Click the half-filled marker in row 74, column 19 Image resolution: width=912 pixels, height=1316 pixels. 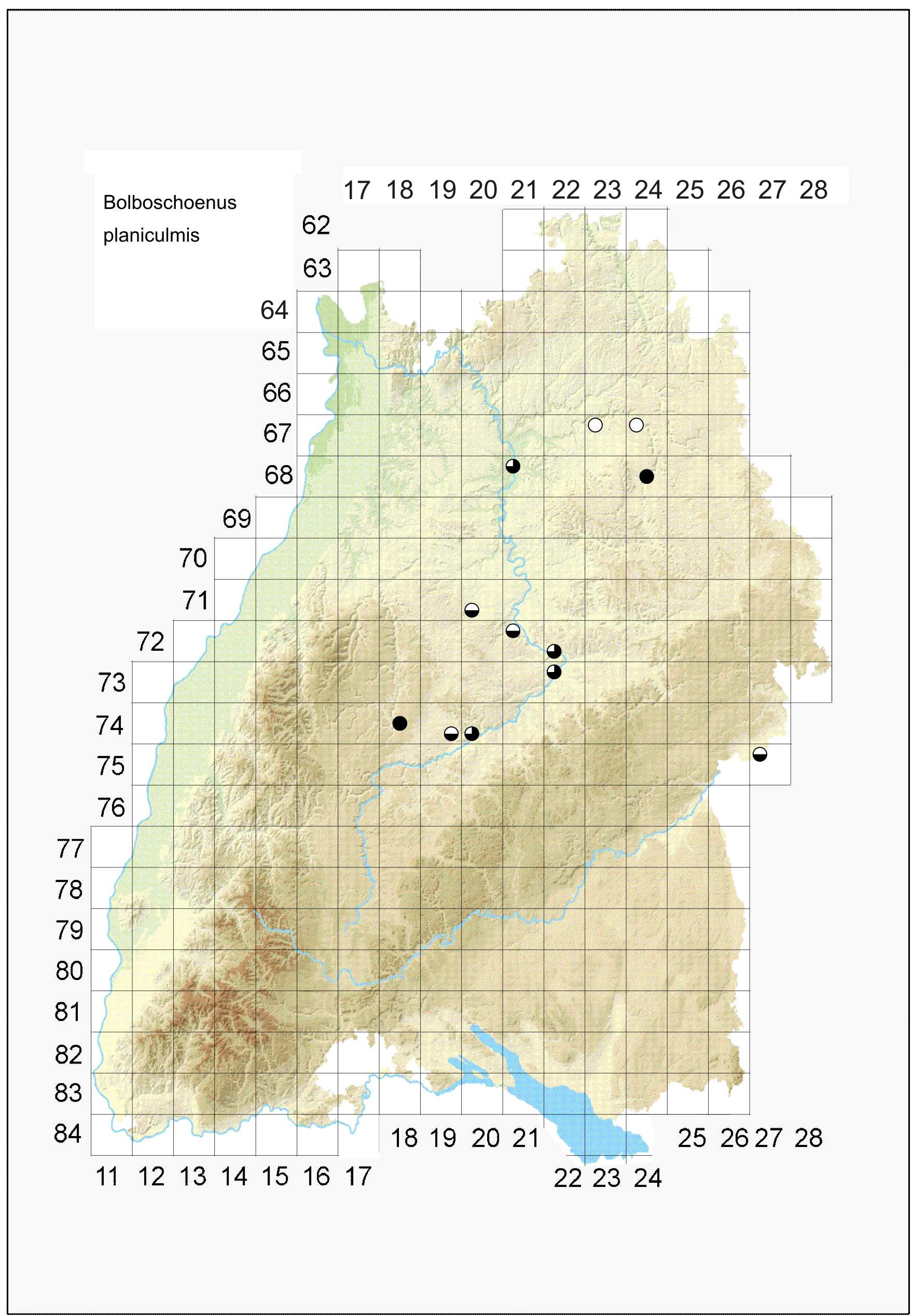tap(451, 733)
